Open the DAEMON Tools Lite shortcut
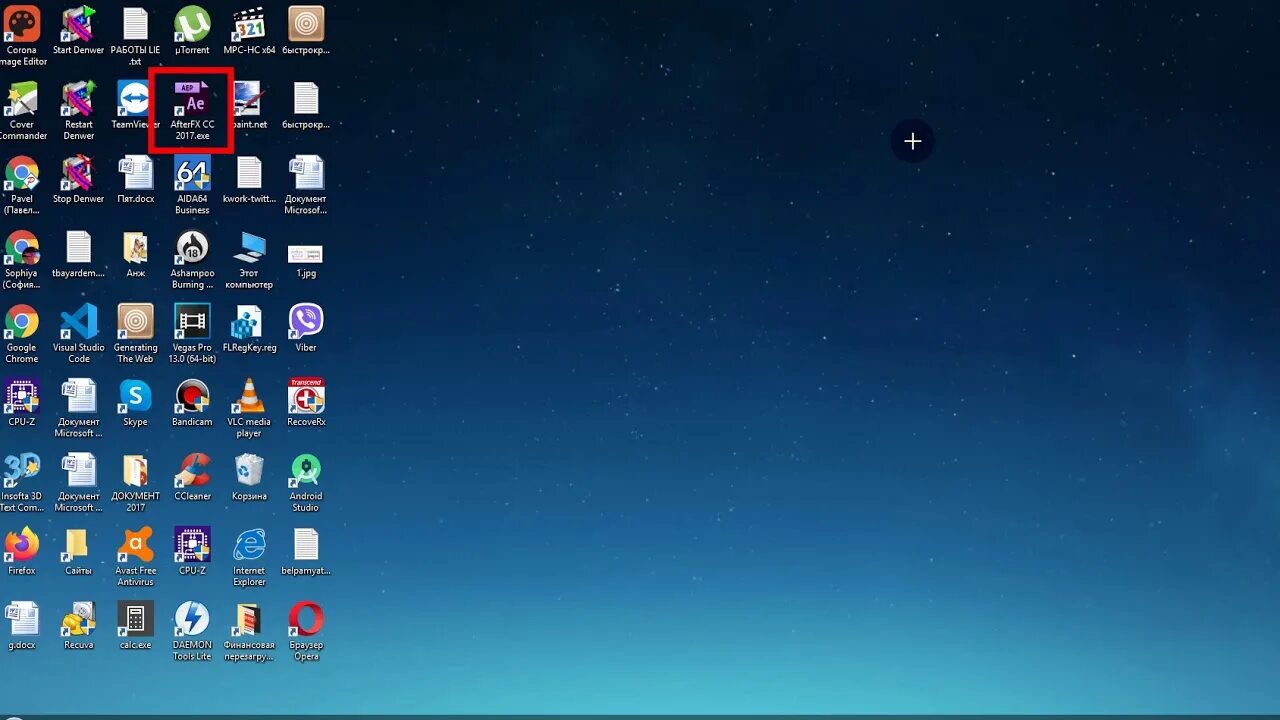This screenshot has height=720, width=1280. click(192, 631)
